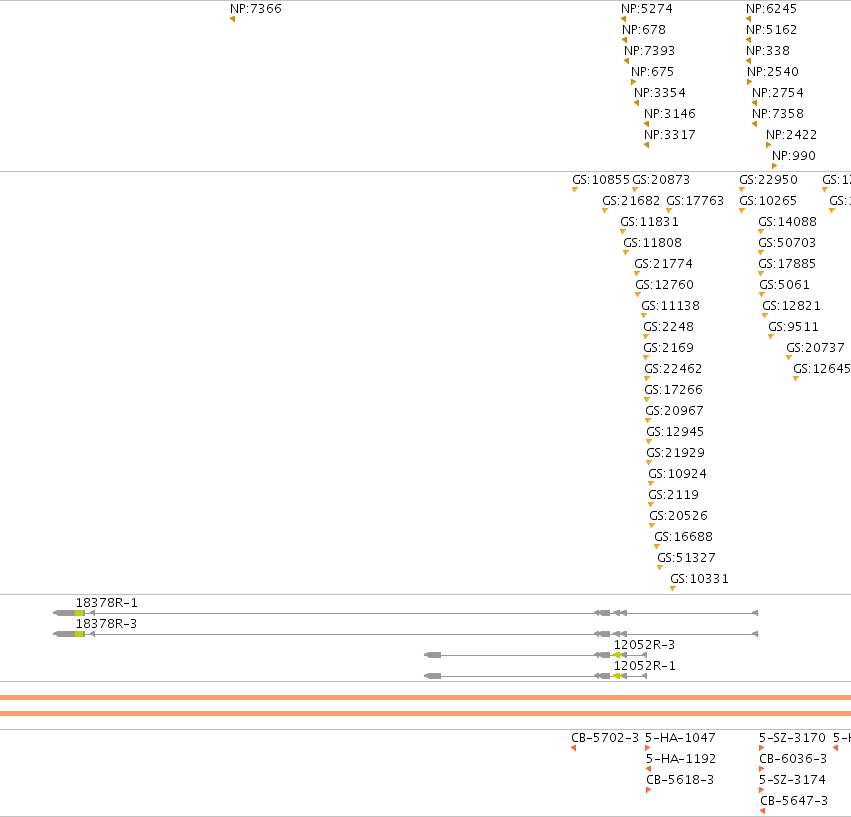The height and width of the screenshot is (817, 851).
Task: Click the GS:12945 insertion label
Action: coord(675,432)
